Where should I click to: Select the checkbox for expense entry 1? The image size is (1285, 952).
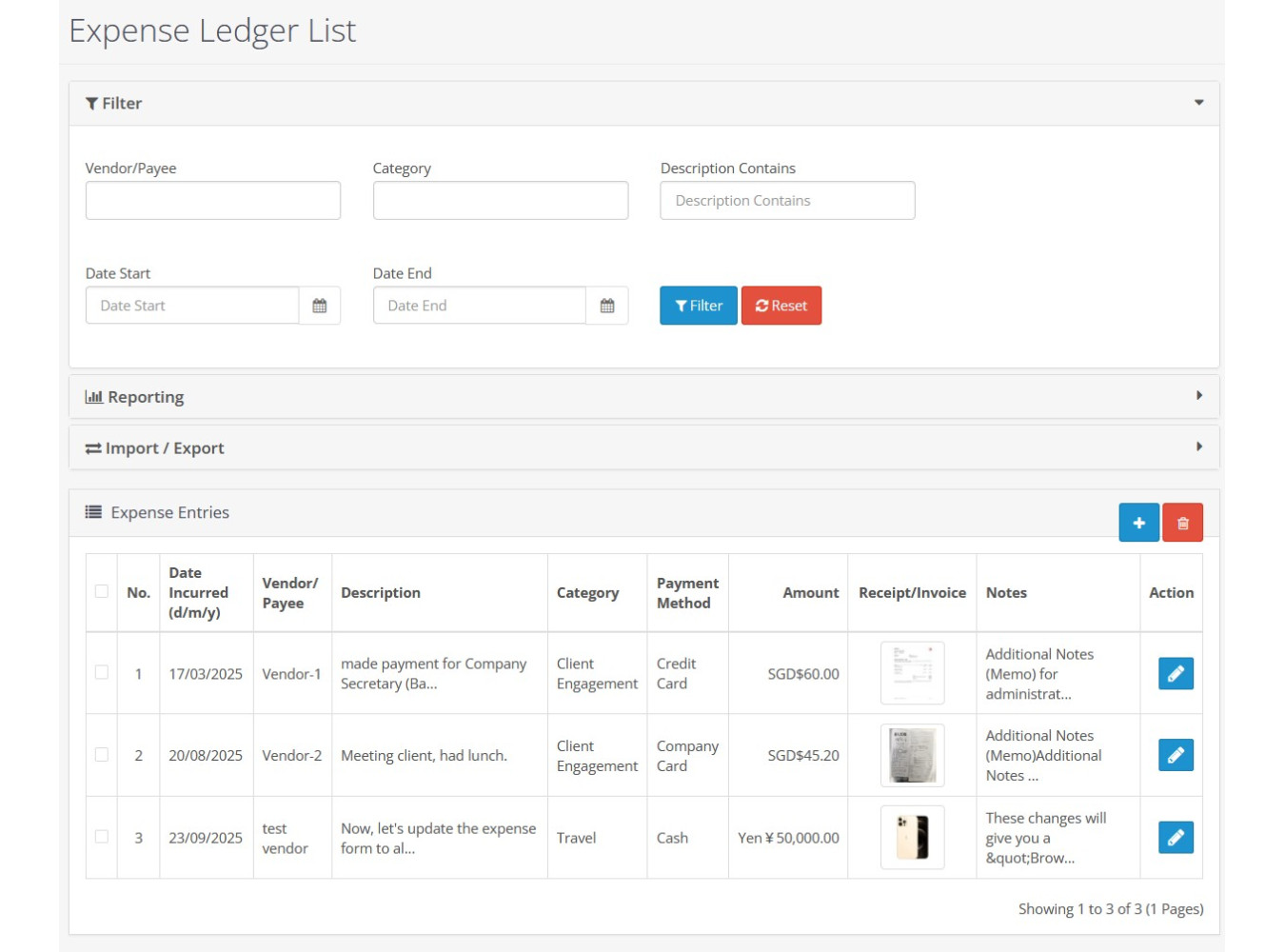tap(101, 673)
